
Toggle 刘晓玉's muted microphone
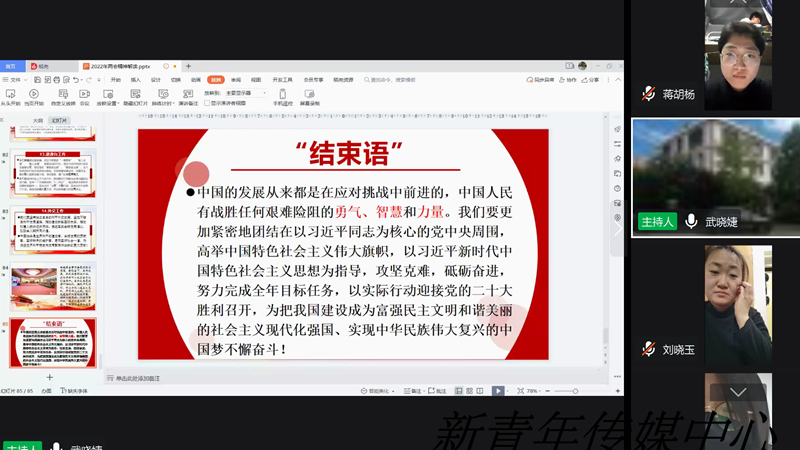tap(649, 349)
